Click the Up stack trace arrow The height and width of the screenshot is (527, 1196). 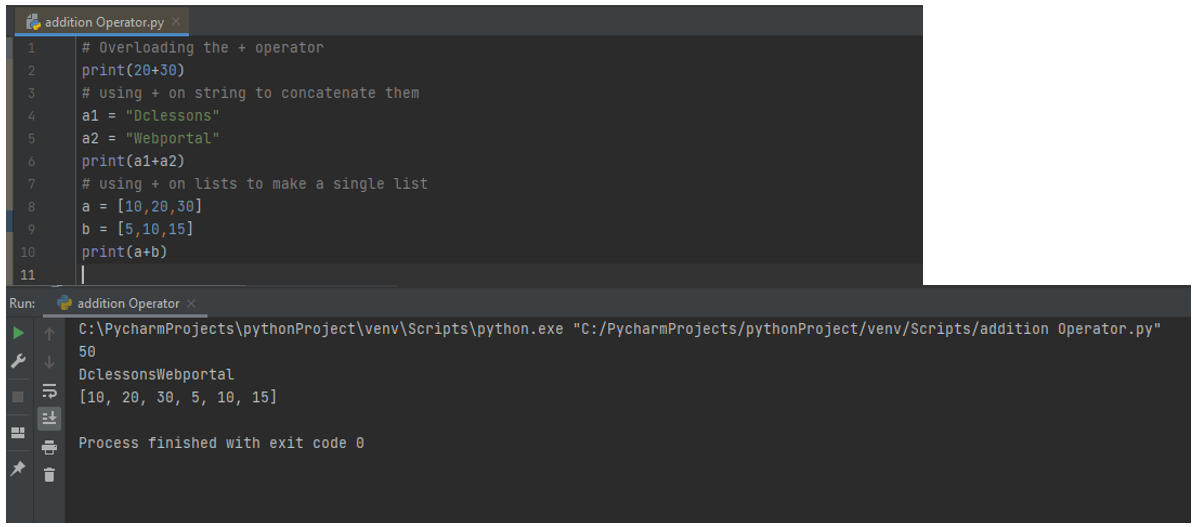point(50,333)
